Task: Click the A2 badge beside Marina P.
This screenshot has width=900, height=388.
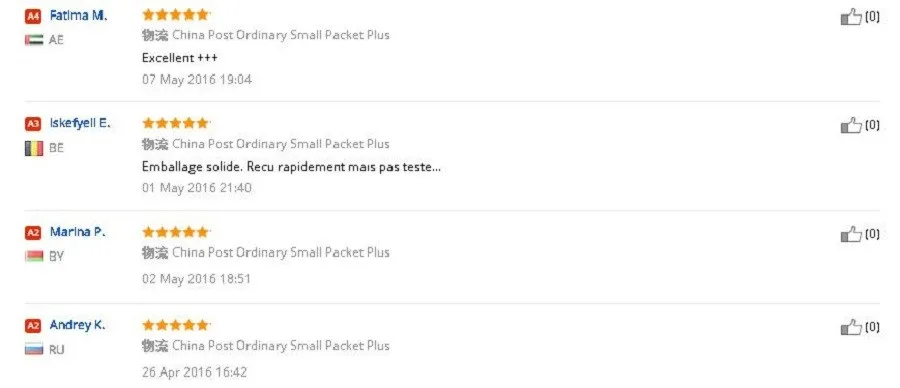Action: (x=33, y=233)
